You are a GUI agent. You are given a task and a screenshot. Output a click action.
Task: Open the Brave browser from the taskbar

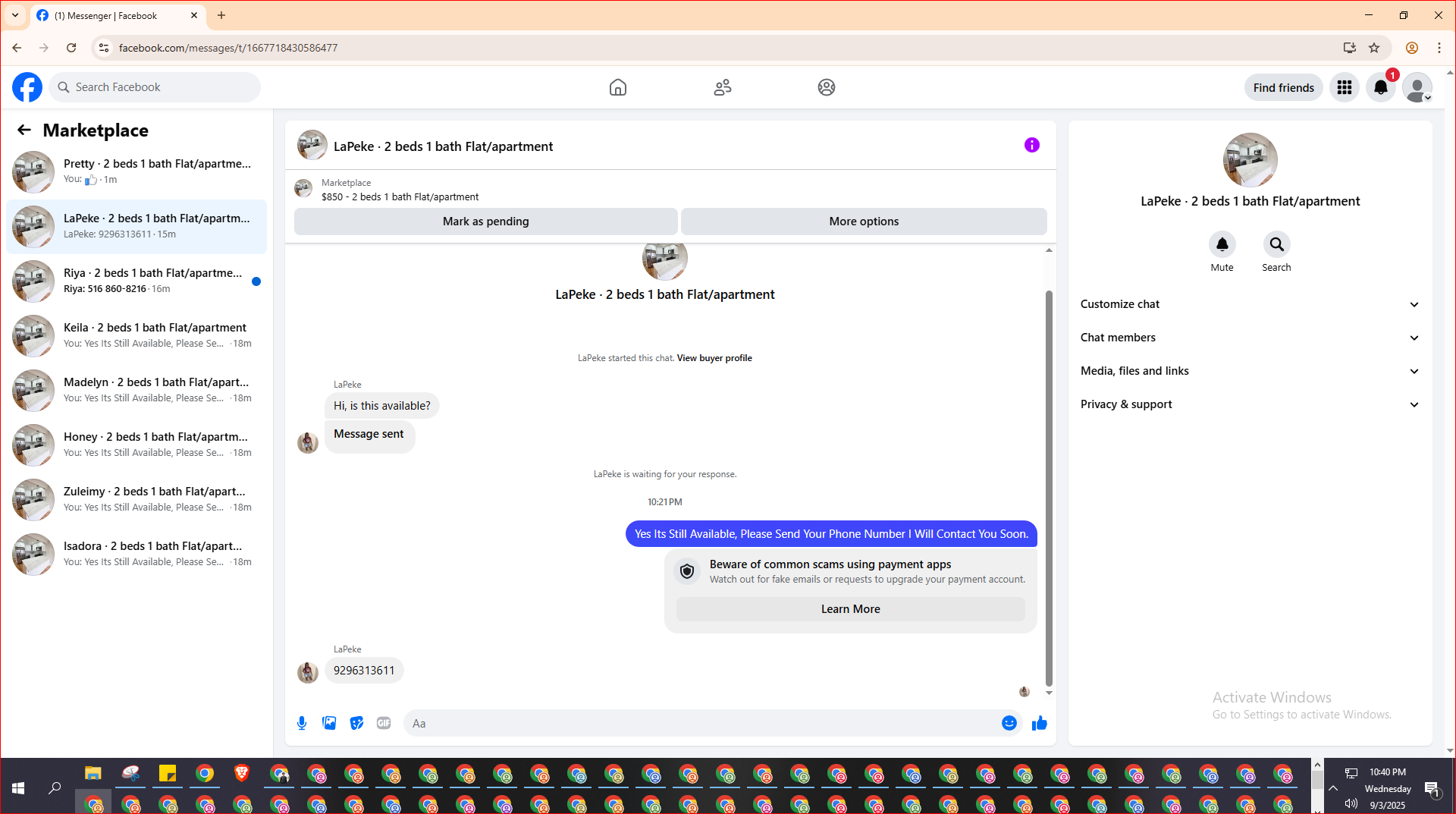click(x=242, y=774)
